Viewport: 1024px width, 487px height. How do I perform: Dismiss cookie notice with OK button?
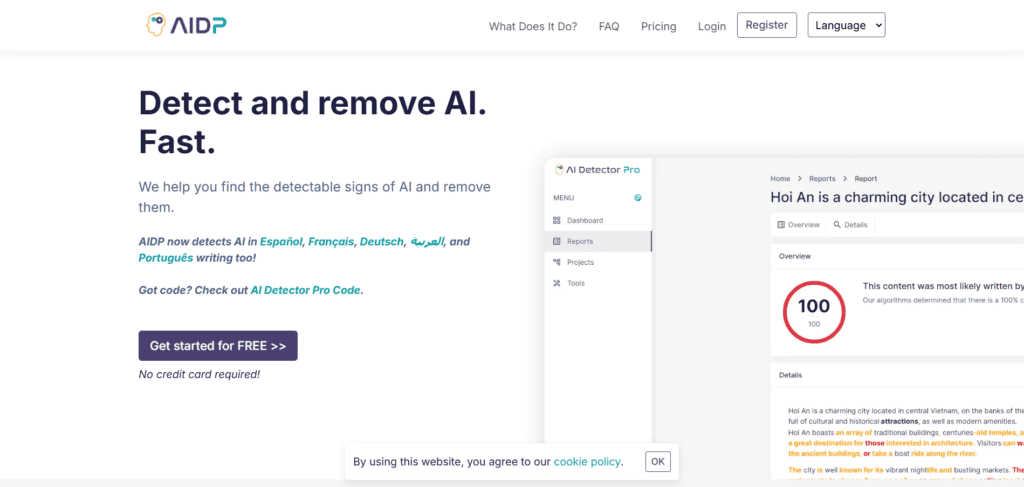click(658, 462)
